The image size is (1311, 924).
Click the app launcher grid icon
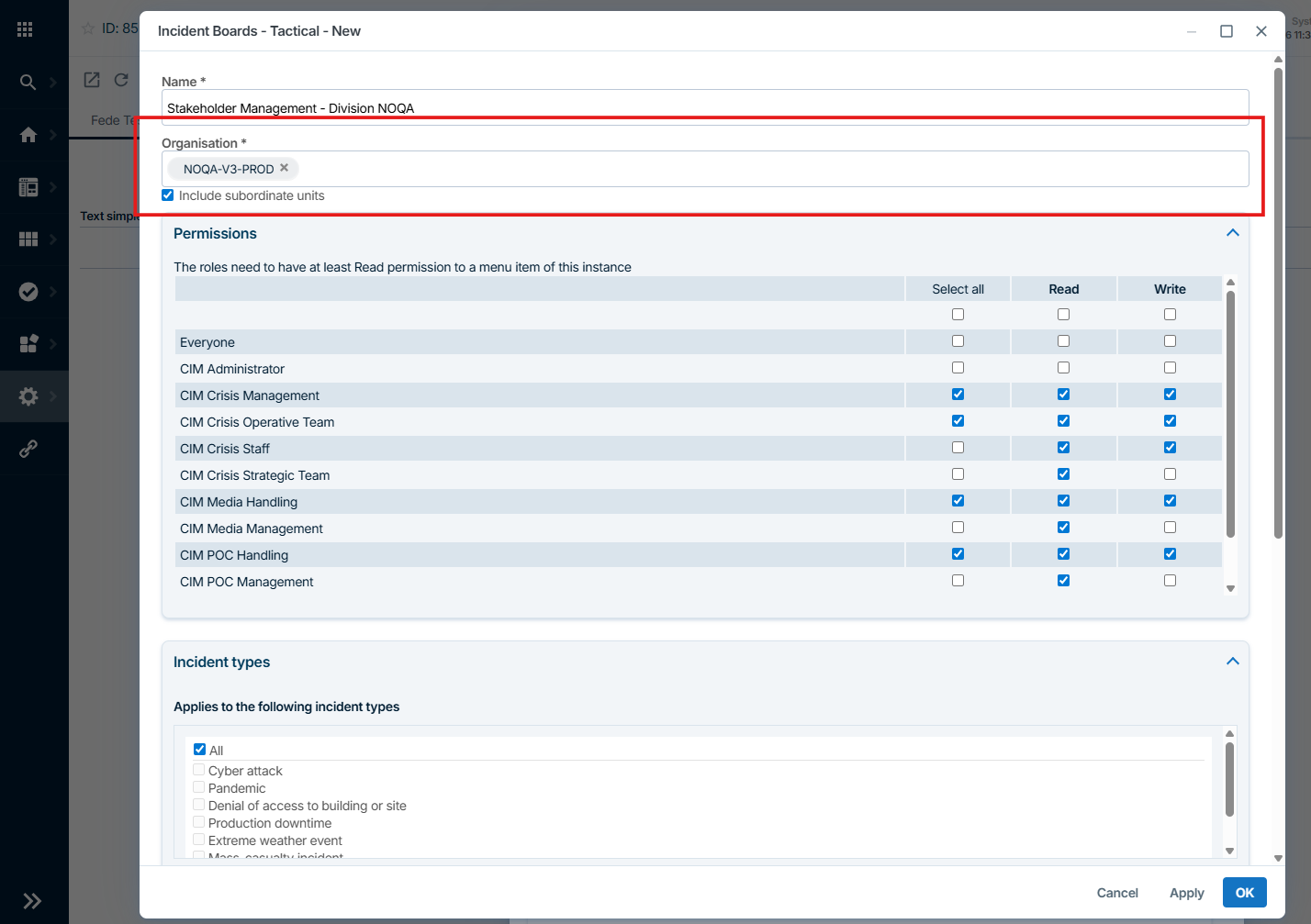pyautogui.click(x=25, y=29)
